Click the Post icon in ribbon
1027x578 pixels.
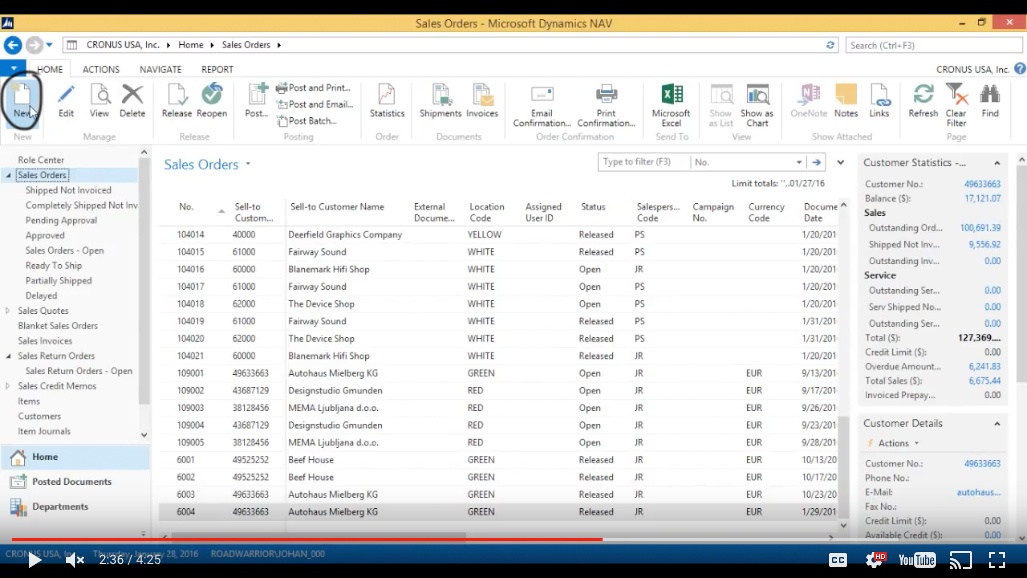pos(256,100)
